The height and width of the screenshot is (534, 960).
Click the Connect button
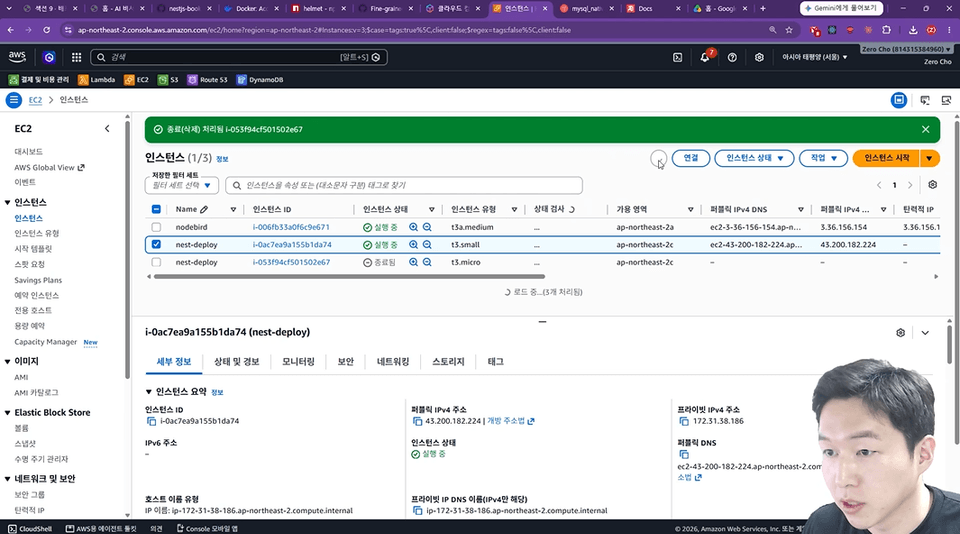(x=691, y=158)
